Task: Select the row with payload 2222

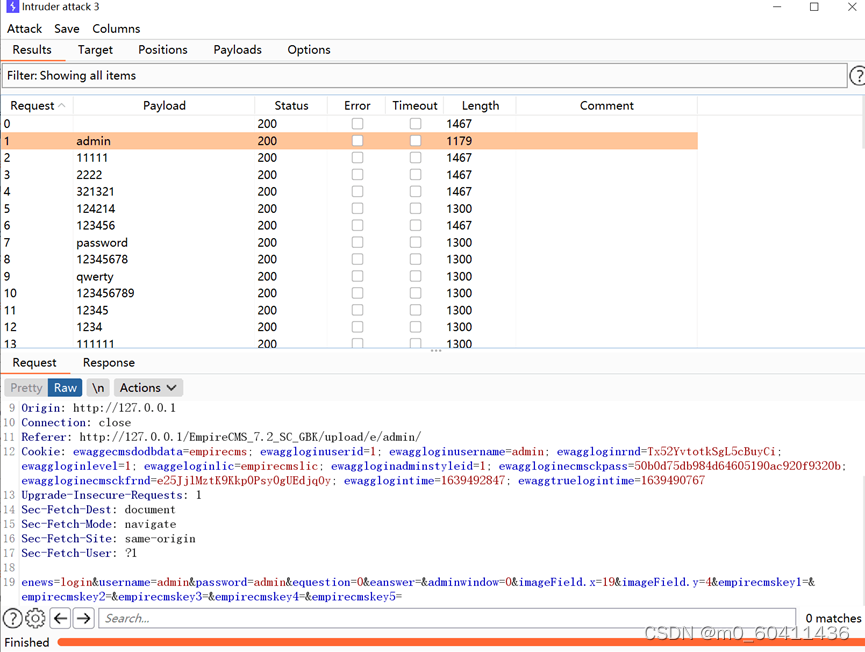Action: [349, 175]
